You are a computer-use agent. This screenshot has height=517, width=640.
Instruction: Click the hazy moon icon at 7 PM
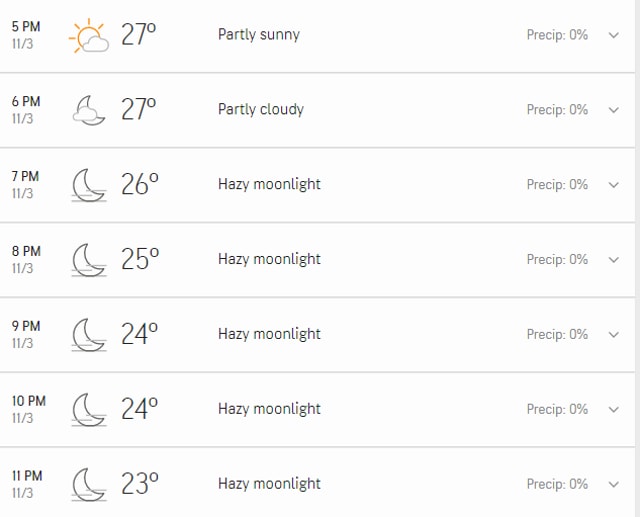89,185
